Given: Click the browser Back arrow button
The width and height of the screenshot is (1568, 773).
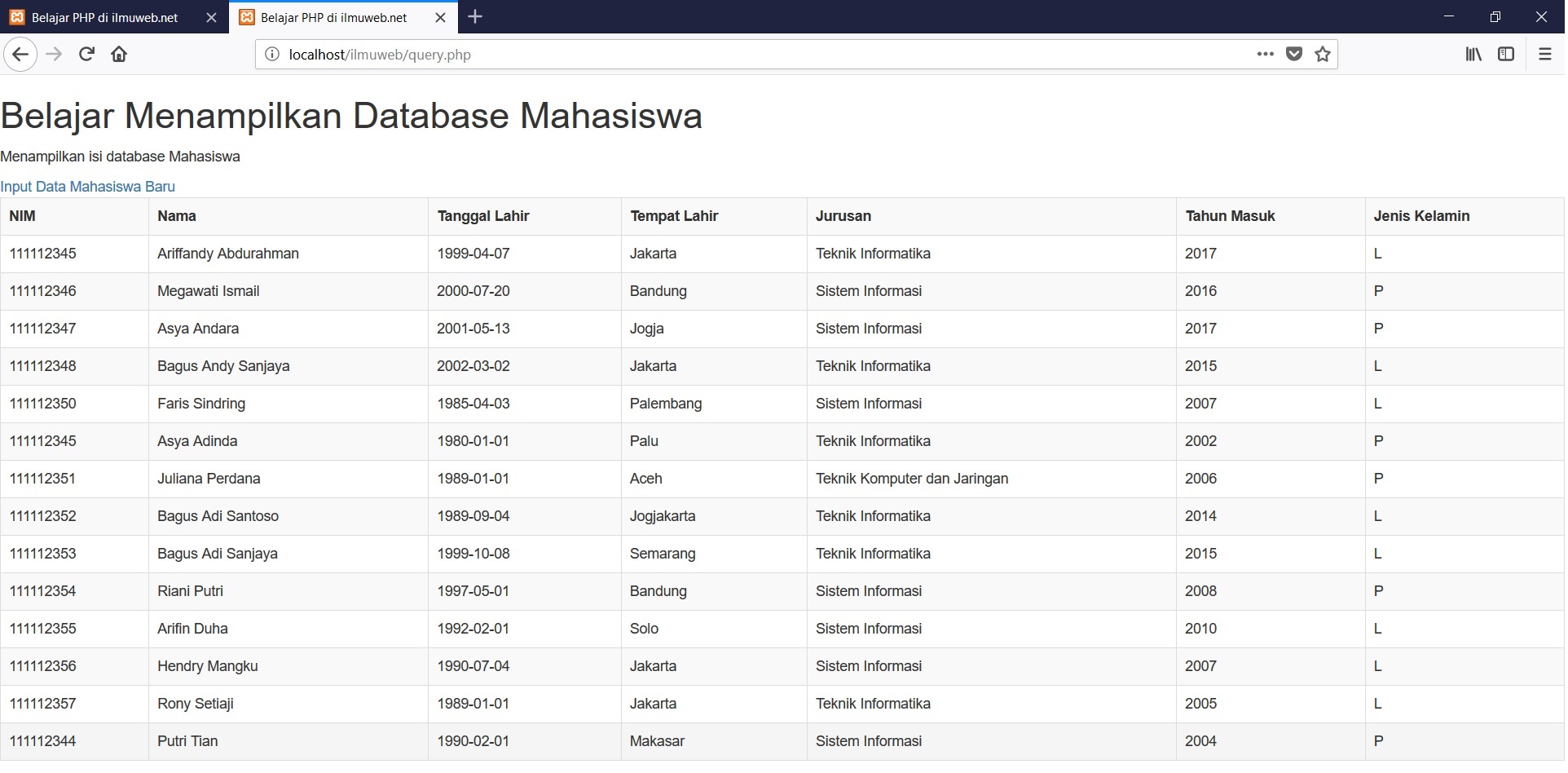Looking at the screenshot, I should pos(20,55).
